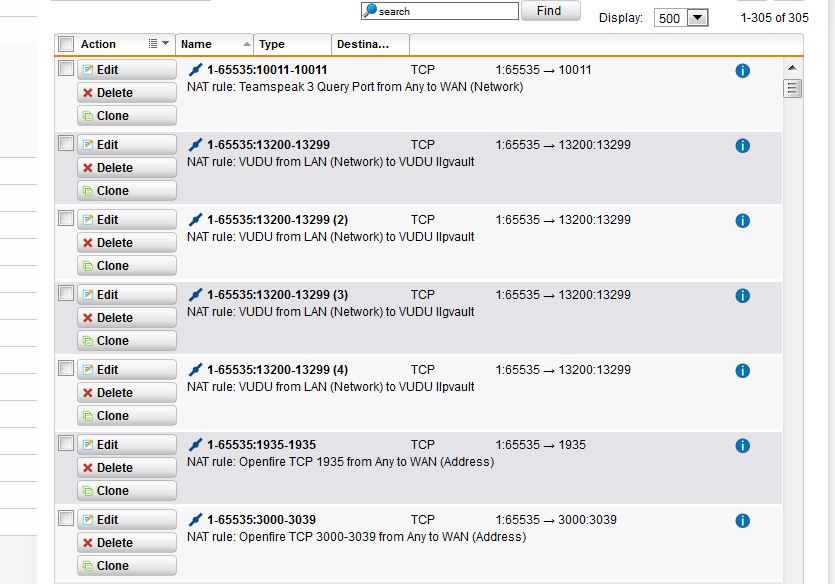Delete the 1-65535:3000-3039 Openfire rule
Screen dimensions: 835x584
pos(127,543)
